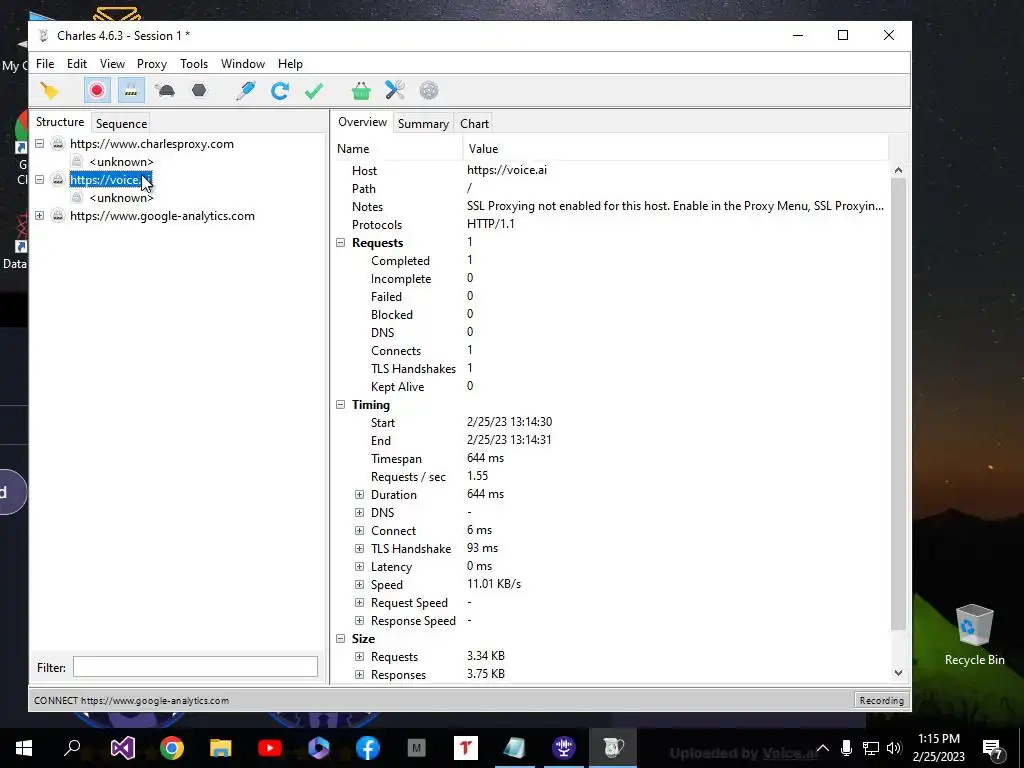This screenshot has height=768, width=1024.
Task: Open Tools wrench icon
Action: 394,91
